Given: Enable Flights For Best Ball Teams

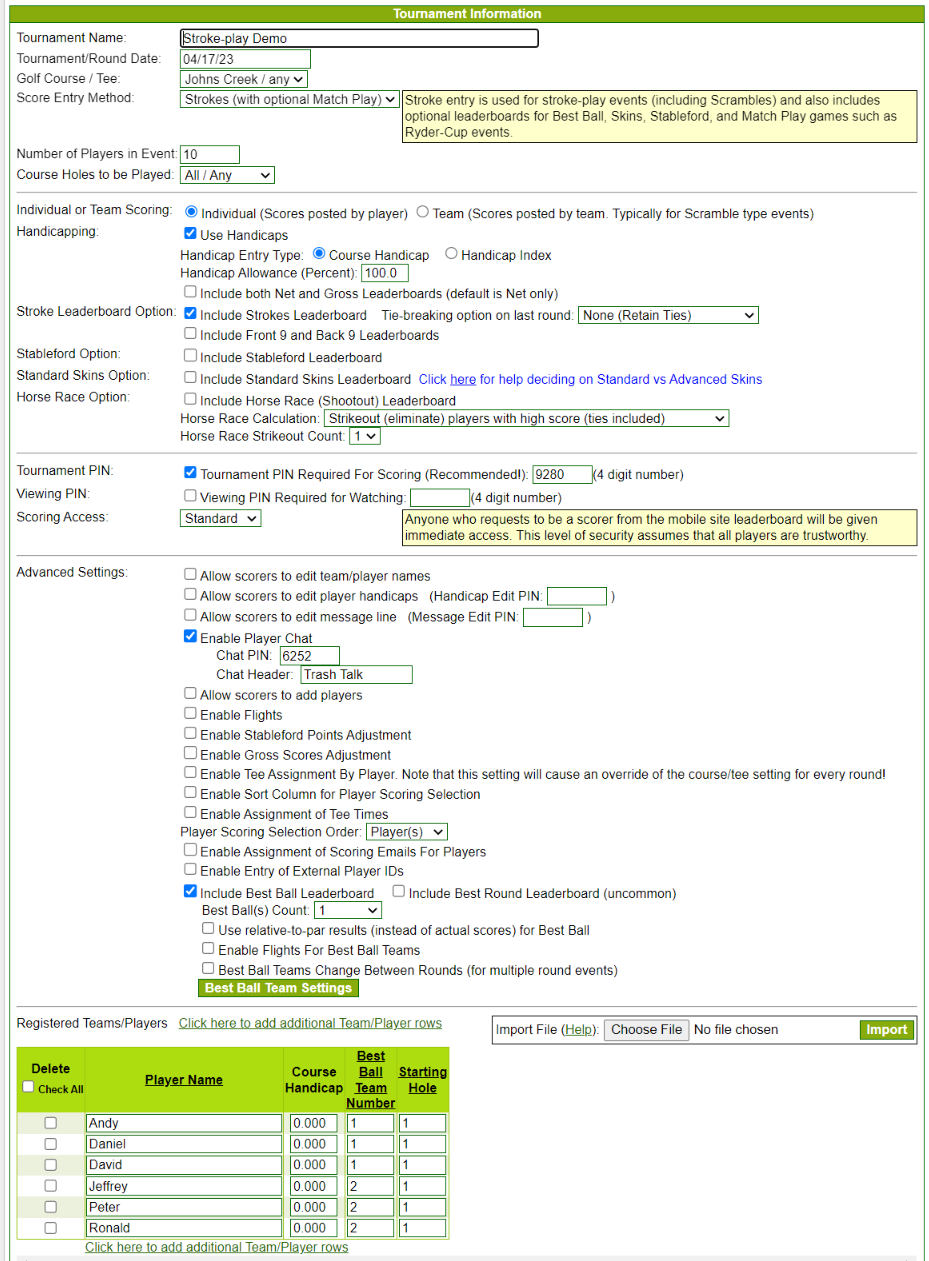Looking at the screenshot, I should pos(208,948).
